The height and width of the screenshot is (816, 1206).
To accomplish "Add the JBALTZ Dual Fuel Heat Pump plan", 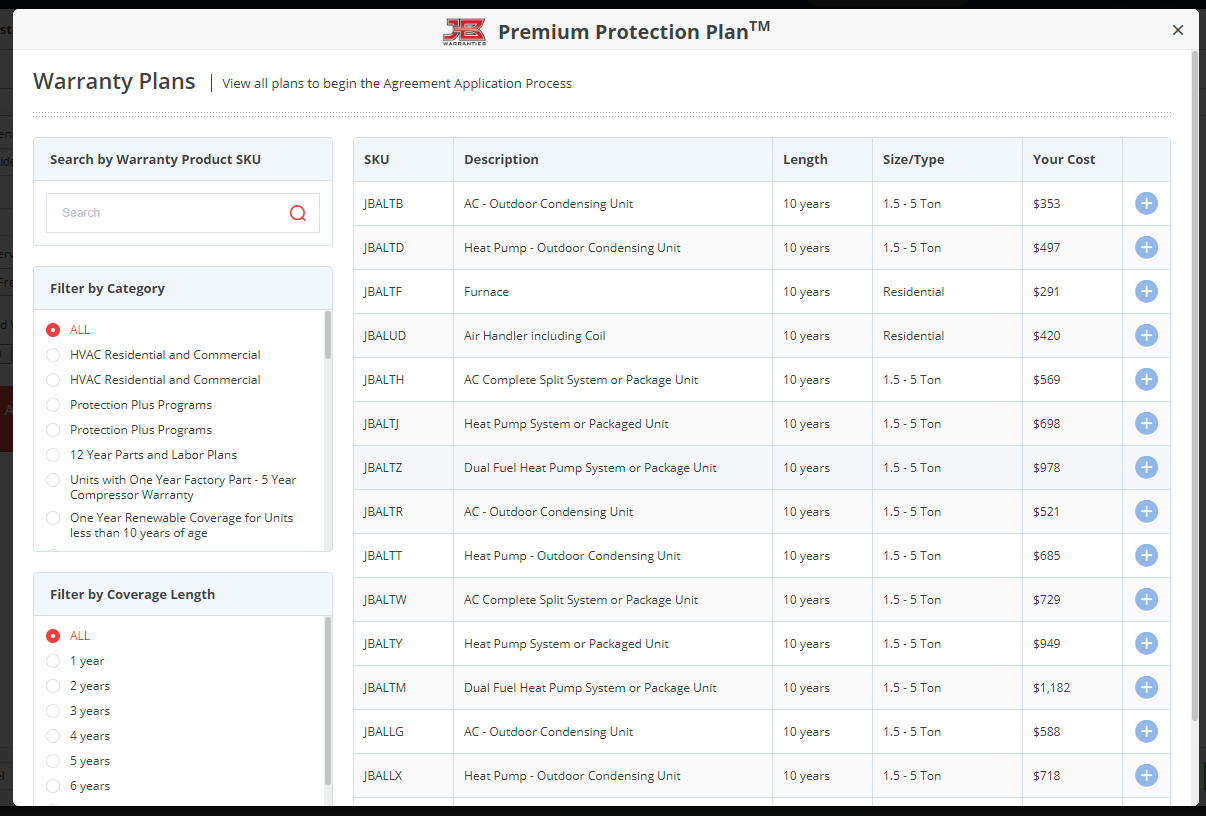I will [1146, 468].
